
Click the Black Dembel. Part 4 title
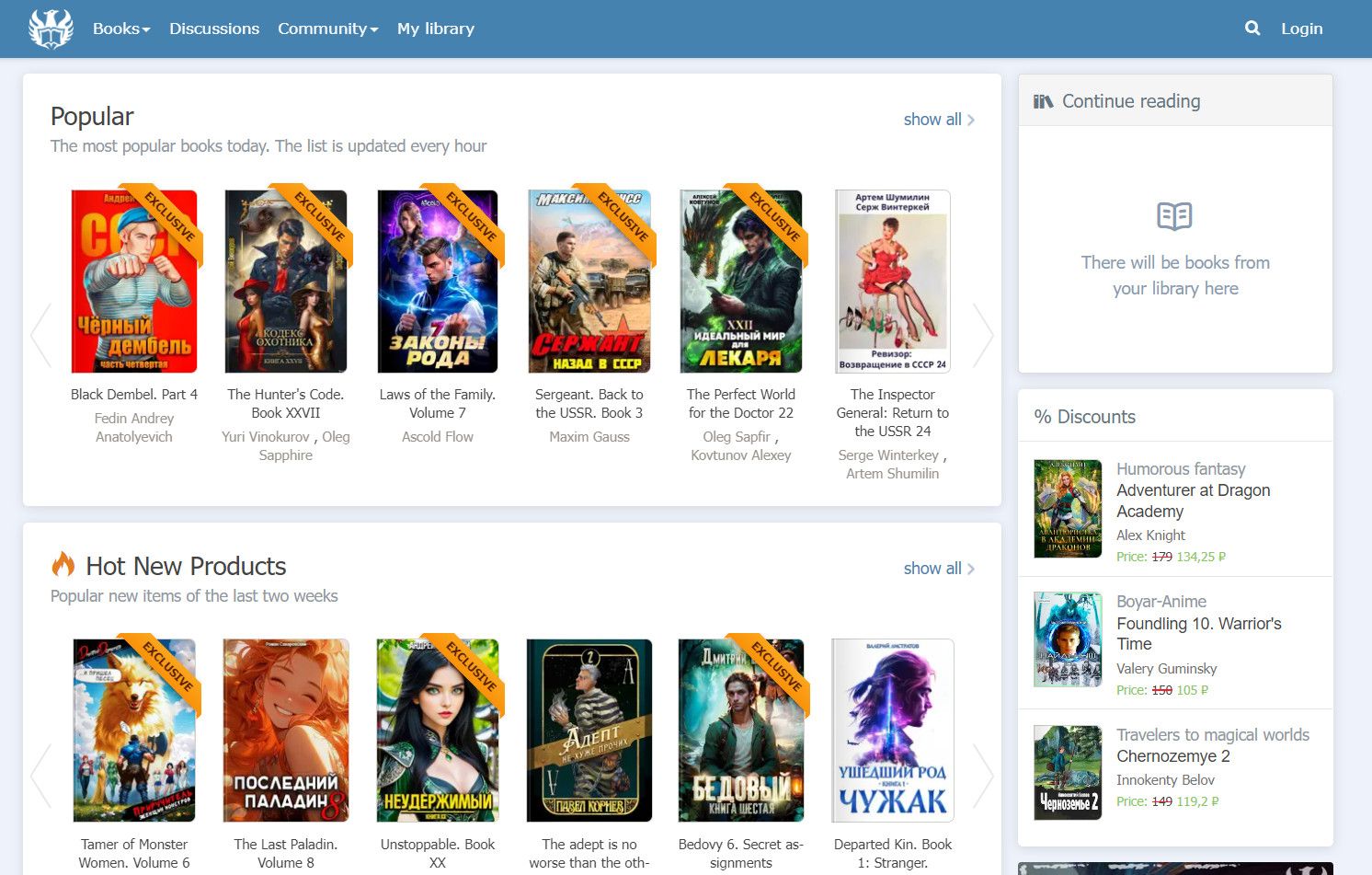pyautogui.click(x=134, y=395)
